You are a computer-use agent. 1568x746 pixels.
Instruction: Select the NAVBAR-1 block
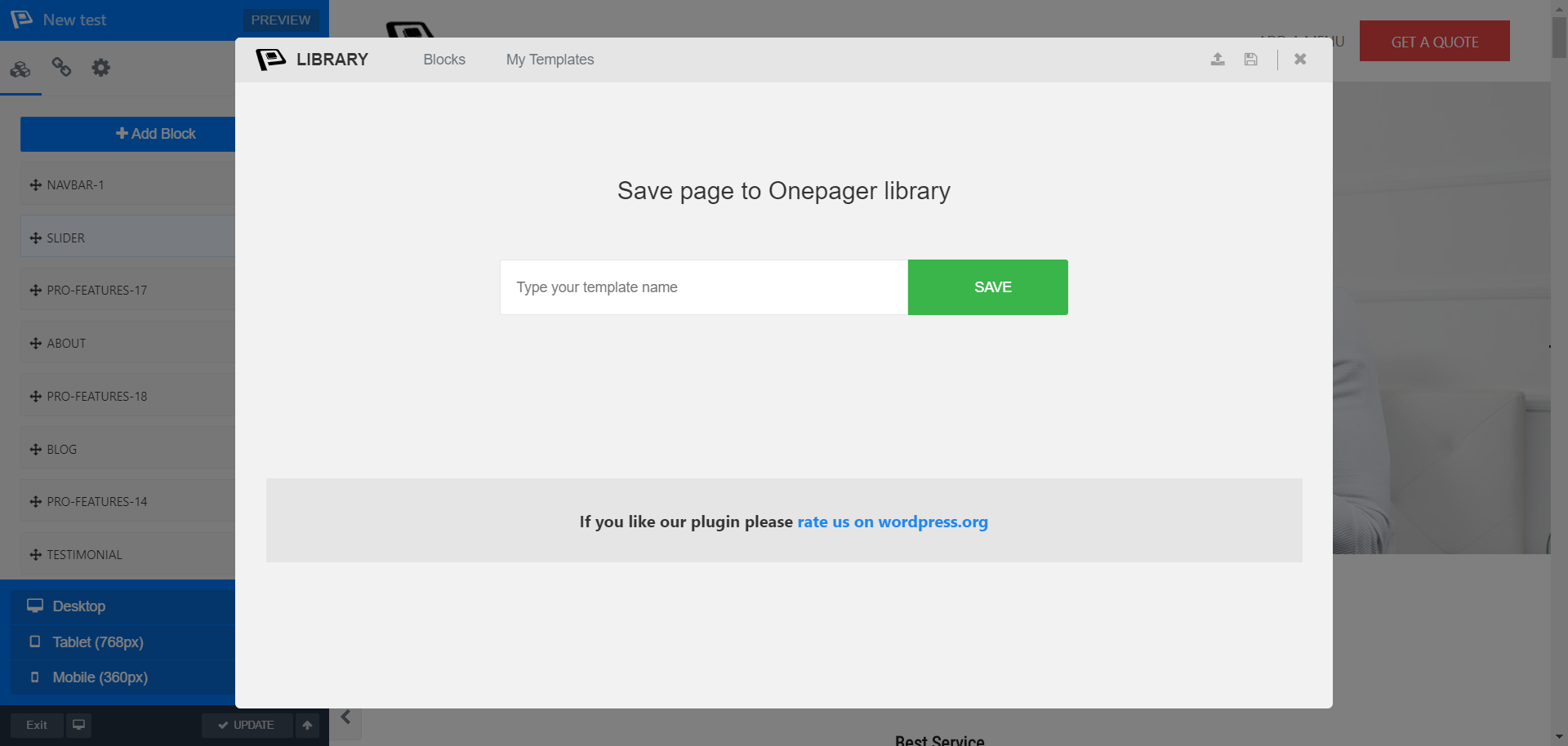[x=128, y=184]
